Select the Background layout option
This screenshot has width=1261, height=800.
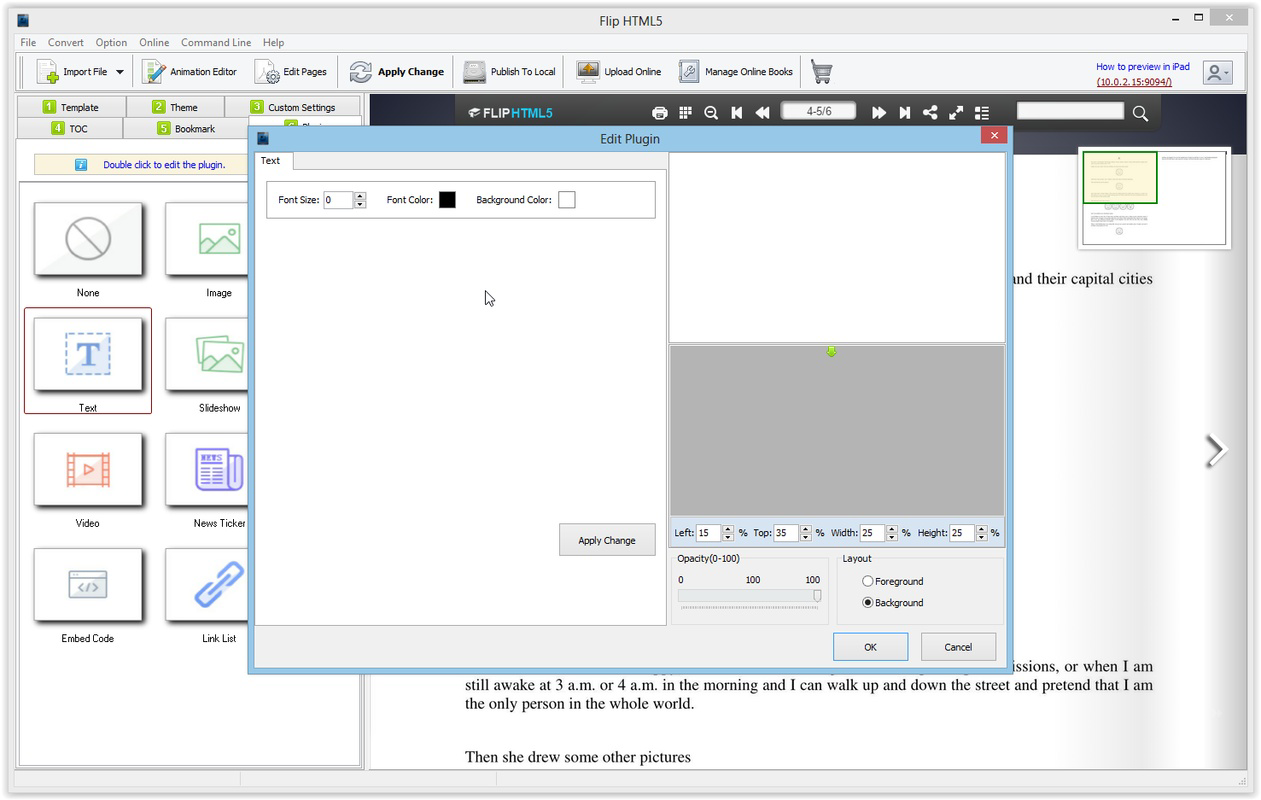pyautogui.click(x=893, y=603)
